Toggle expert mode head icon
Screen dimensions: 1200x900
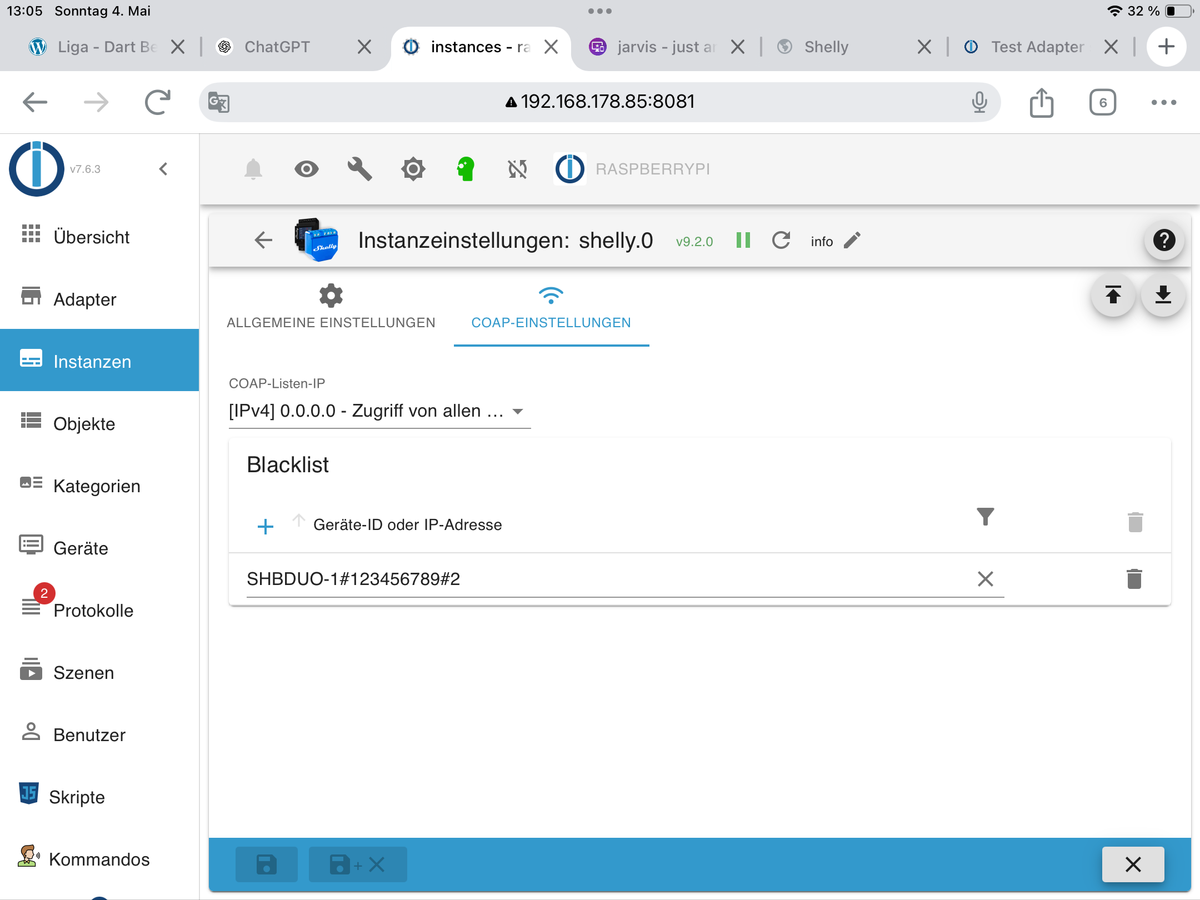(464, 169)
